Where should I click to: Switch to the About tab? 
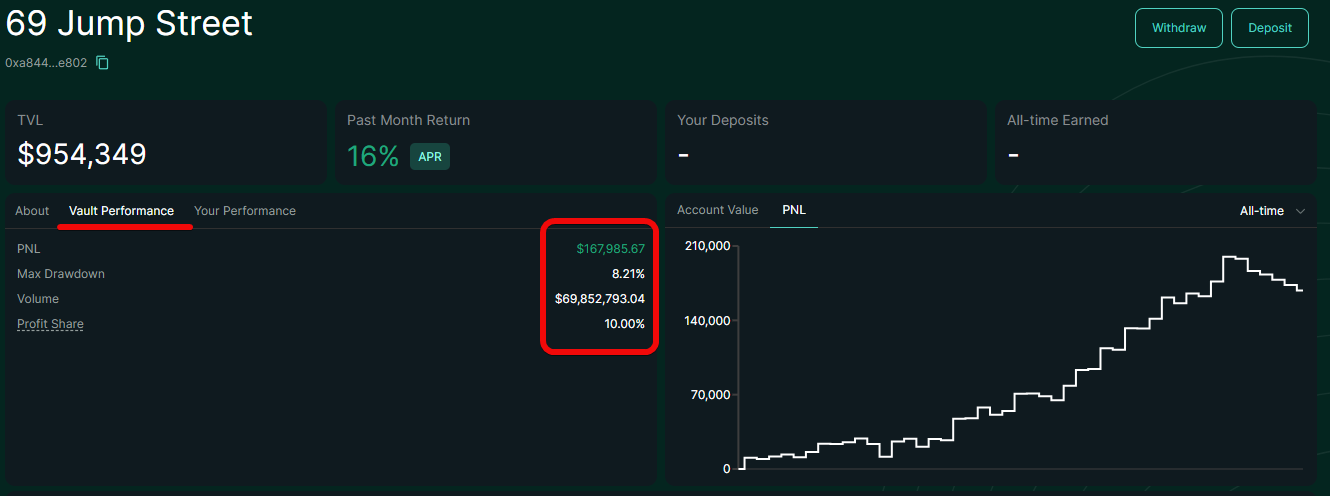32,211
